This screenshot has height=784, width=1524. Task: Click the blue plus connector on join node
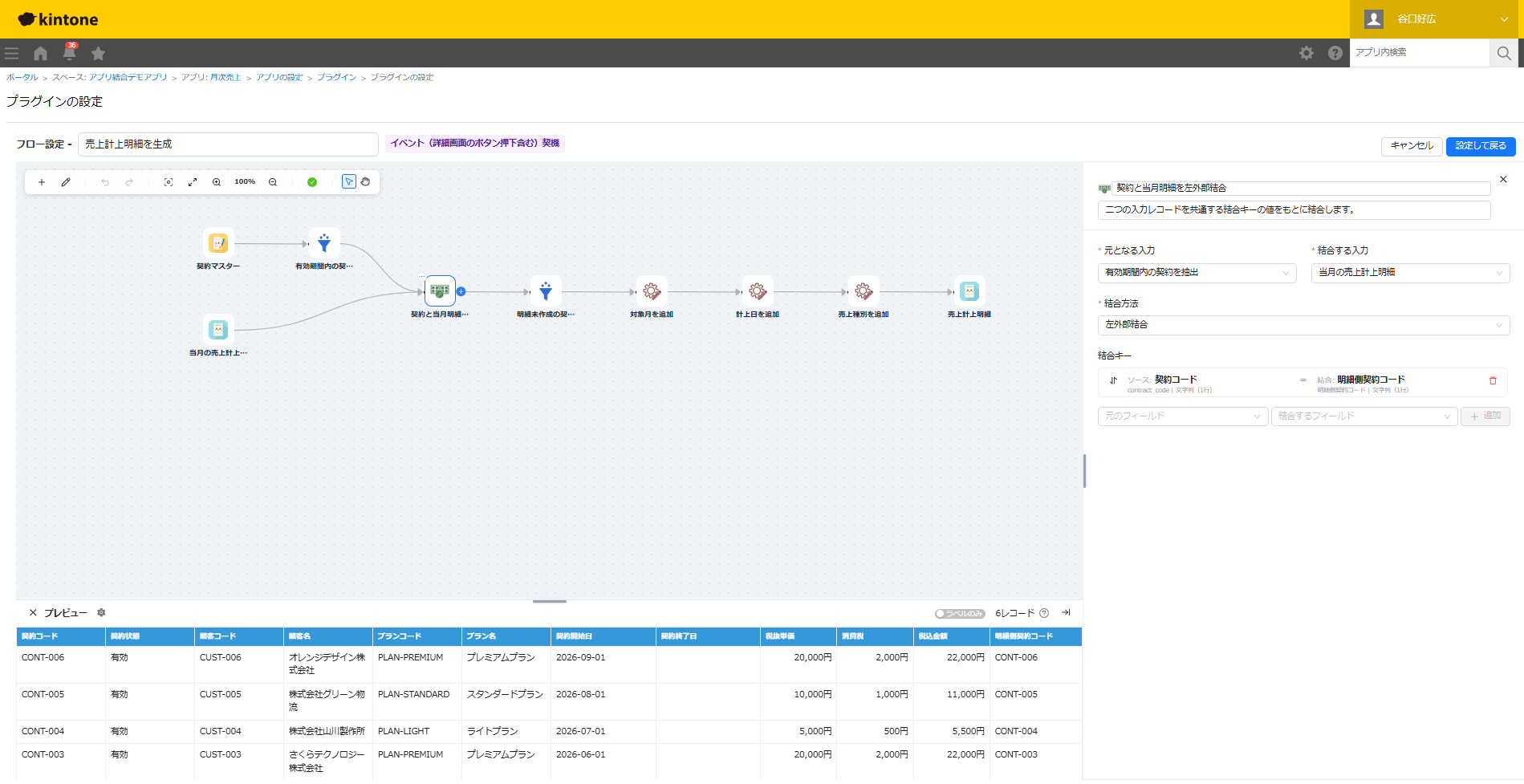pos(461,292)
